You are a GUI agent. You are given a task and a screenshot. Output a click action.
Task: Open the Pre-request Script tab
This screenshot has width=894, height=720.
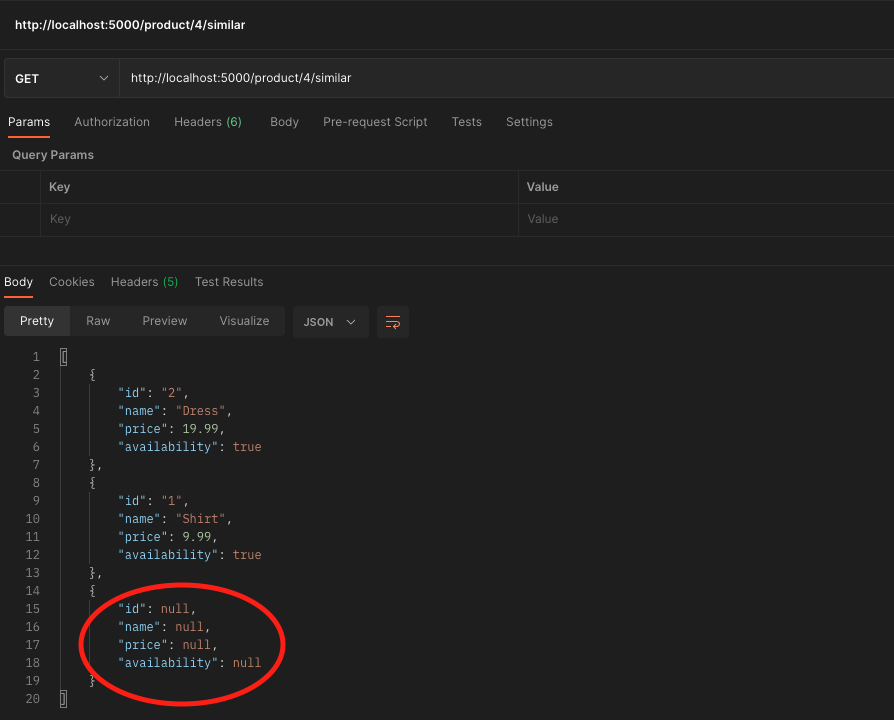[x=375, y=121]
